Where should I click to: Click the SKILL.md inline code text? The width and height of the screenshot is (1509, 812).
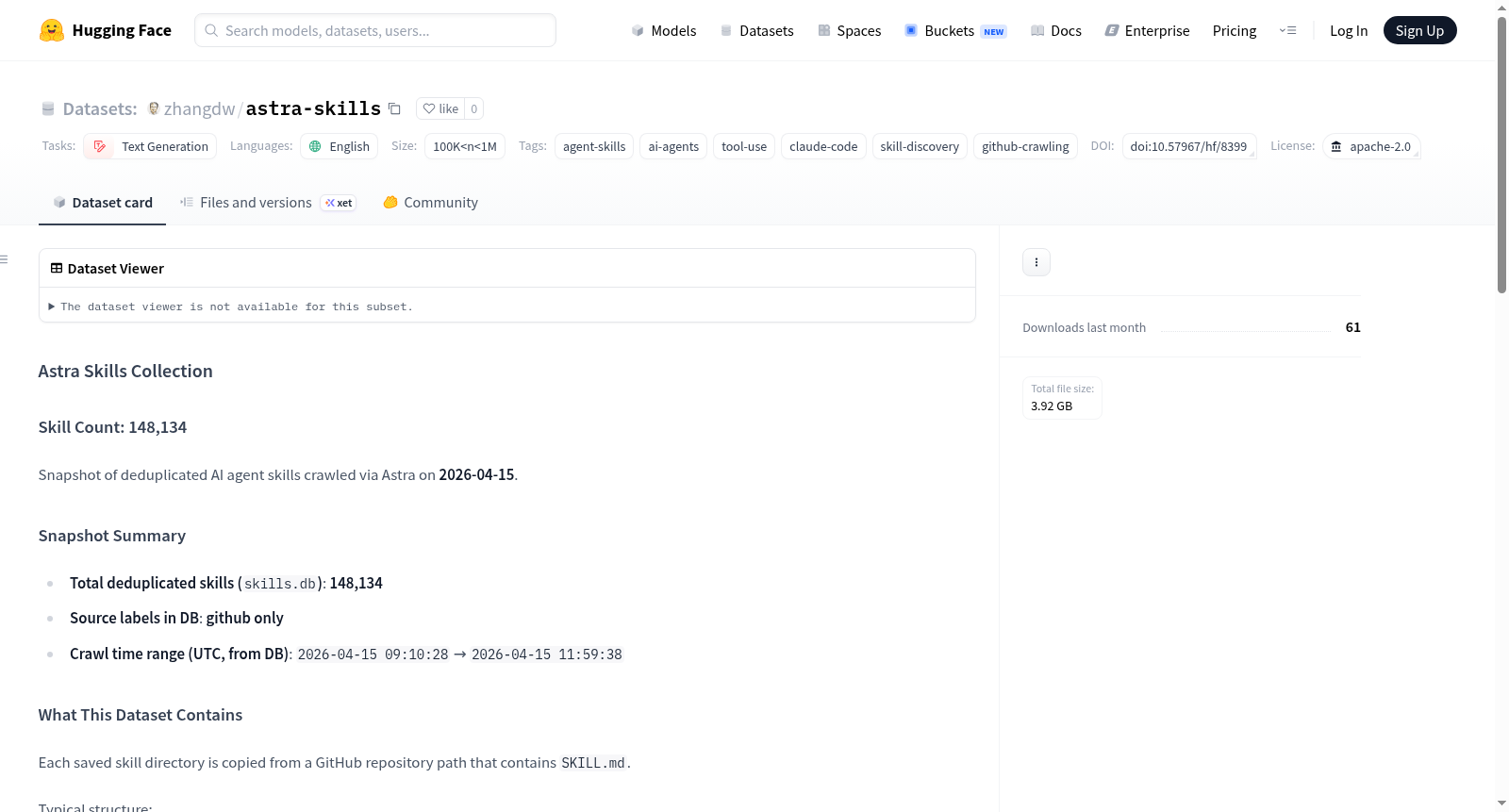(x=593, y=763)
